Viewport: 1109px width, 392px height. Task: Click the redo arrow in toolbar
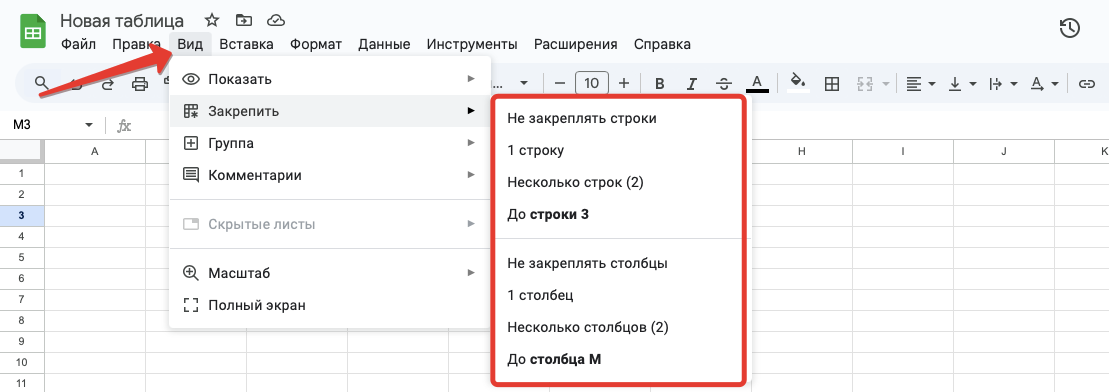[108, 84]
